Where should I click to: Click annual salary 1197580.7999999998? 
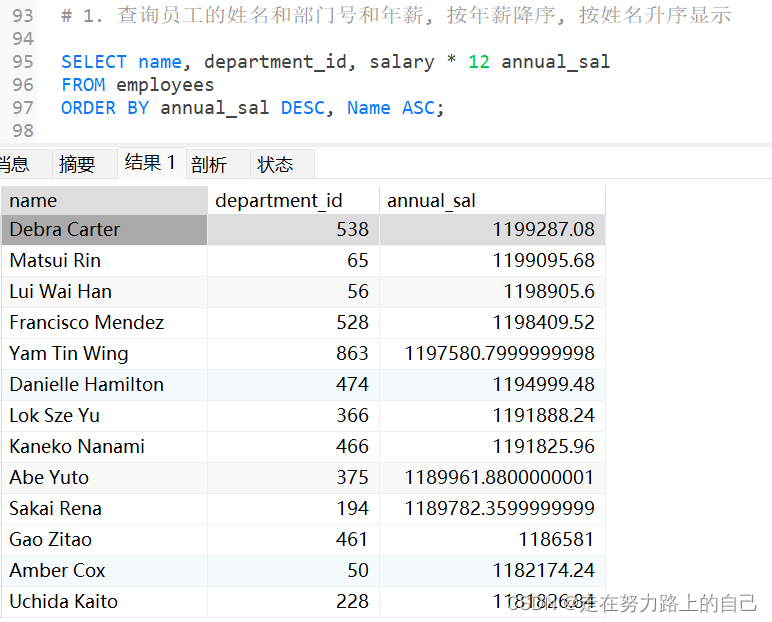492,354
